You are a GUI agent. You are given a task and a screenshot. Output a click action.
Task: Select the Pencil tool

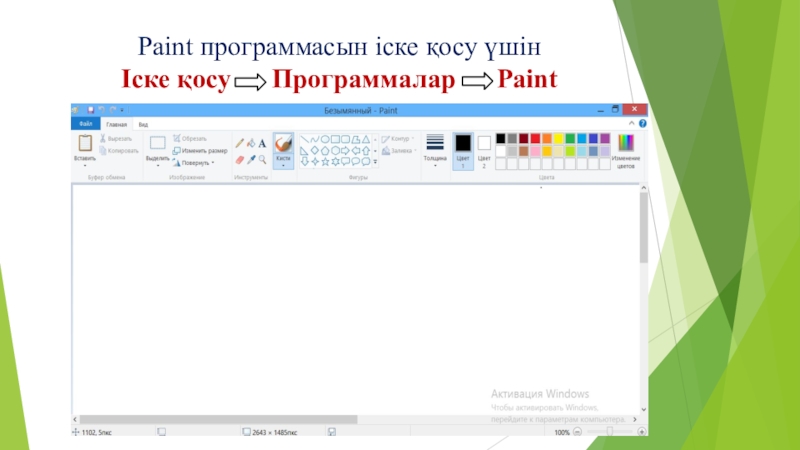[x=239, y=143]
